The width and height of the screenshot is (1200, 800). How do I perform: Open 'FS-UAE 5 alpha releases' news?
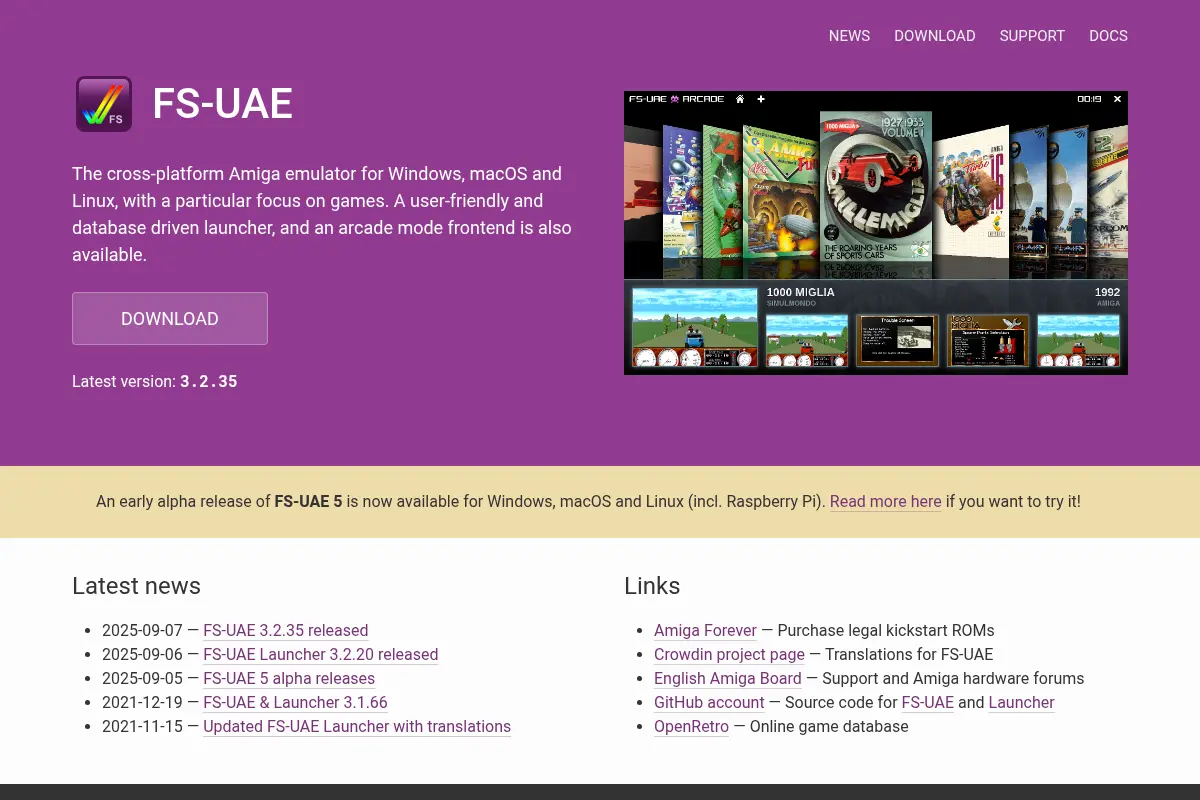coord(289,679)
